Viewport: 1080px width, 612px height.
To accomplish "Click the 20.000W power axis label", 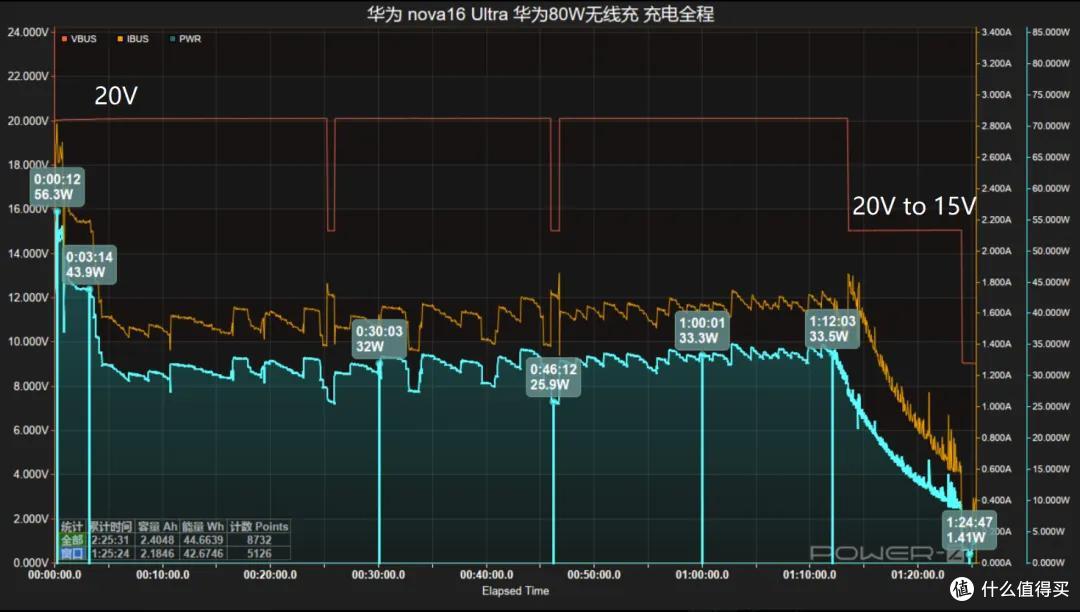I will click(x=1050, y=438).
